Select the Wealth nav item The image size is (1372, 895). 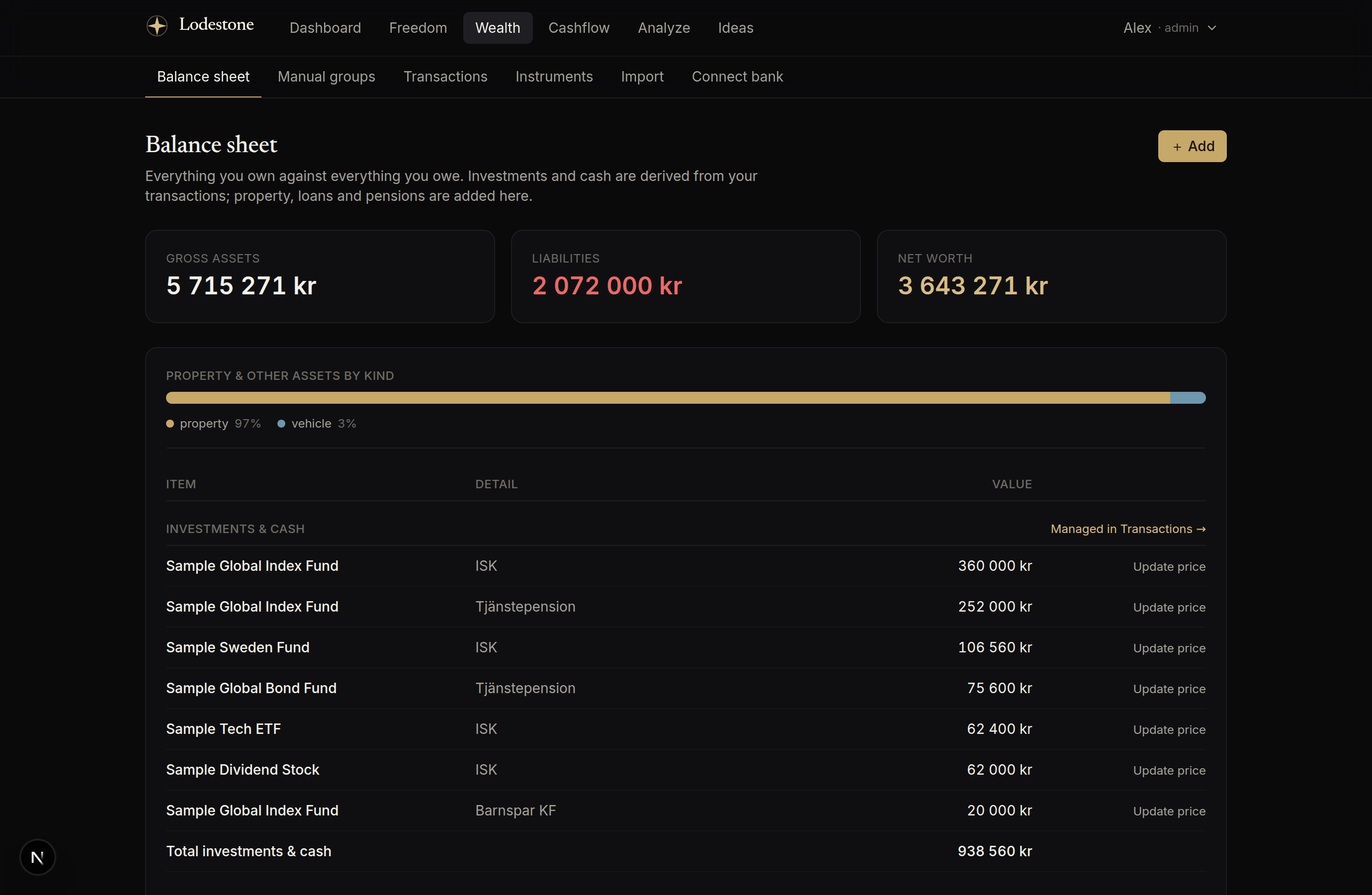pyautogui.click(x=498, y=28)
